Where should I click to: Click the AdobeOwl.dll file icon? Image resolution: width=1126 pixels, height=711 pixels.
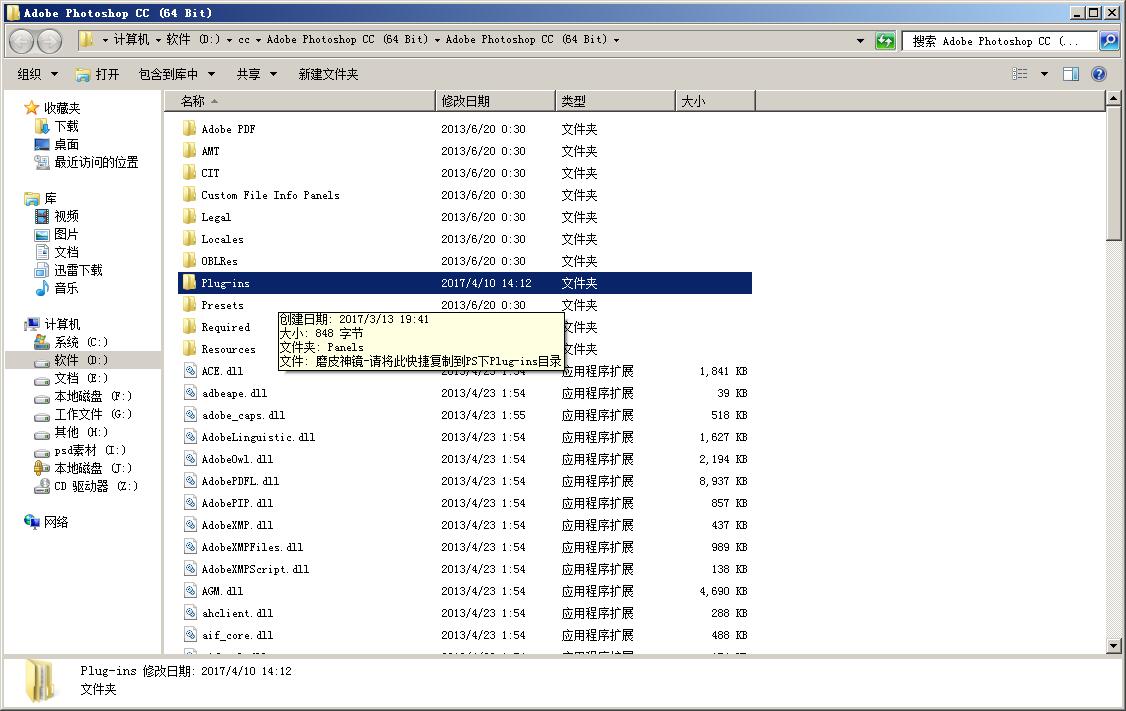tap(190, 459)
